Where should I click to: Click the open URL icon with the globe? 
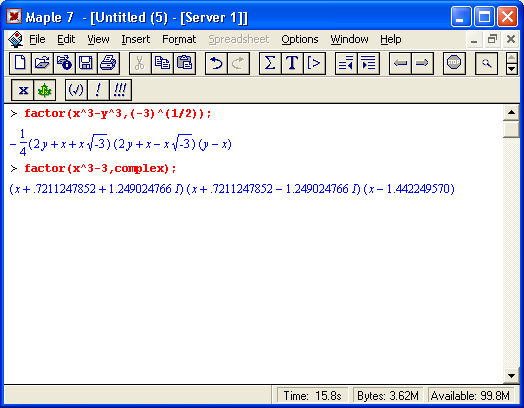click(x=64, y=63)
